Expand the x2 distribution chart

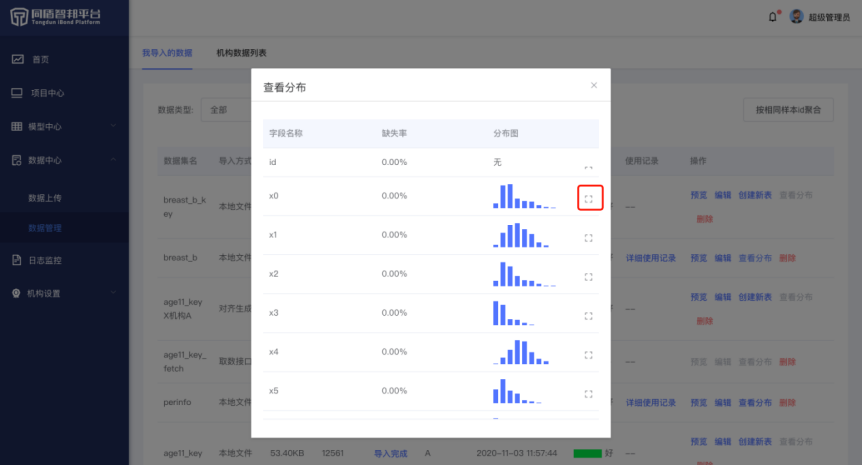(589, 277)
